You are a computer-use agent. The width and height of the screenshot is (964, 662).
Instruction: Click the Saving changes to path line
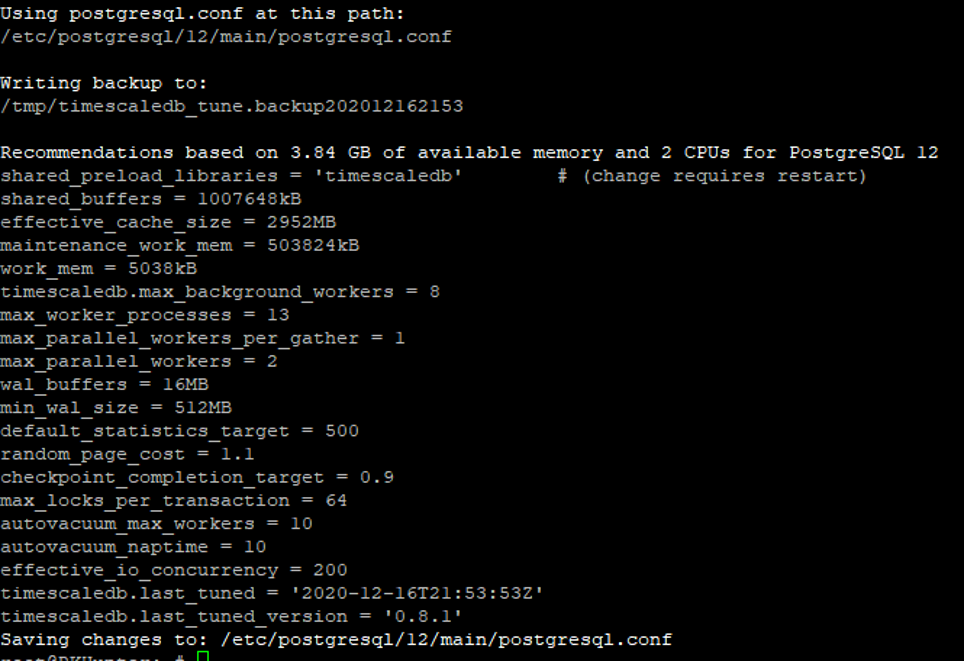pyautogui.click(x=336, y=640)
